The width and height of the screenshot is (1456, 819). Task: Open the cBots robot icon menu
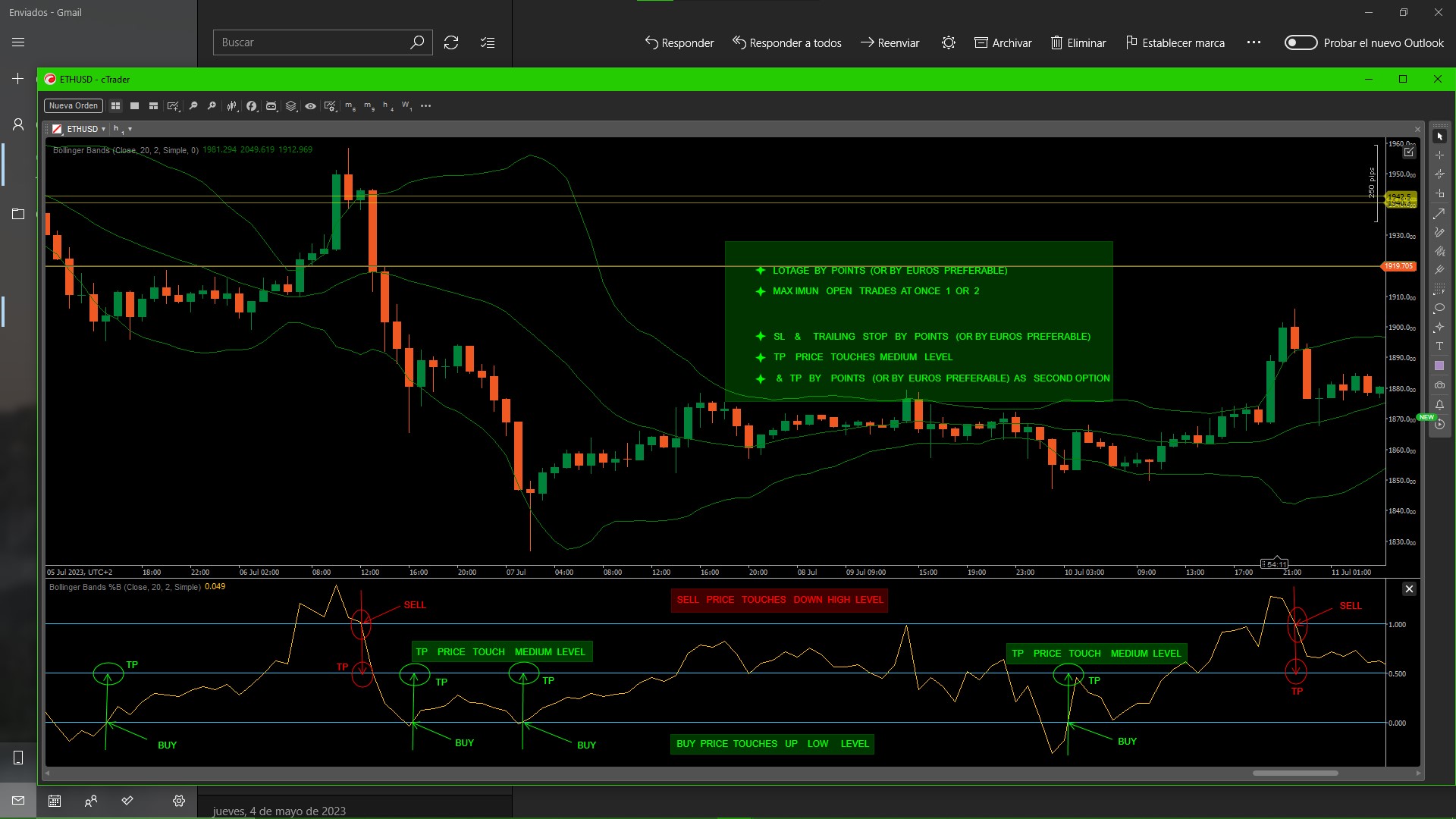pos(271,106)
